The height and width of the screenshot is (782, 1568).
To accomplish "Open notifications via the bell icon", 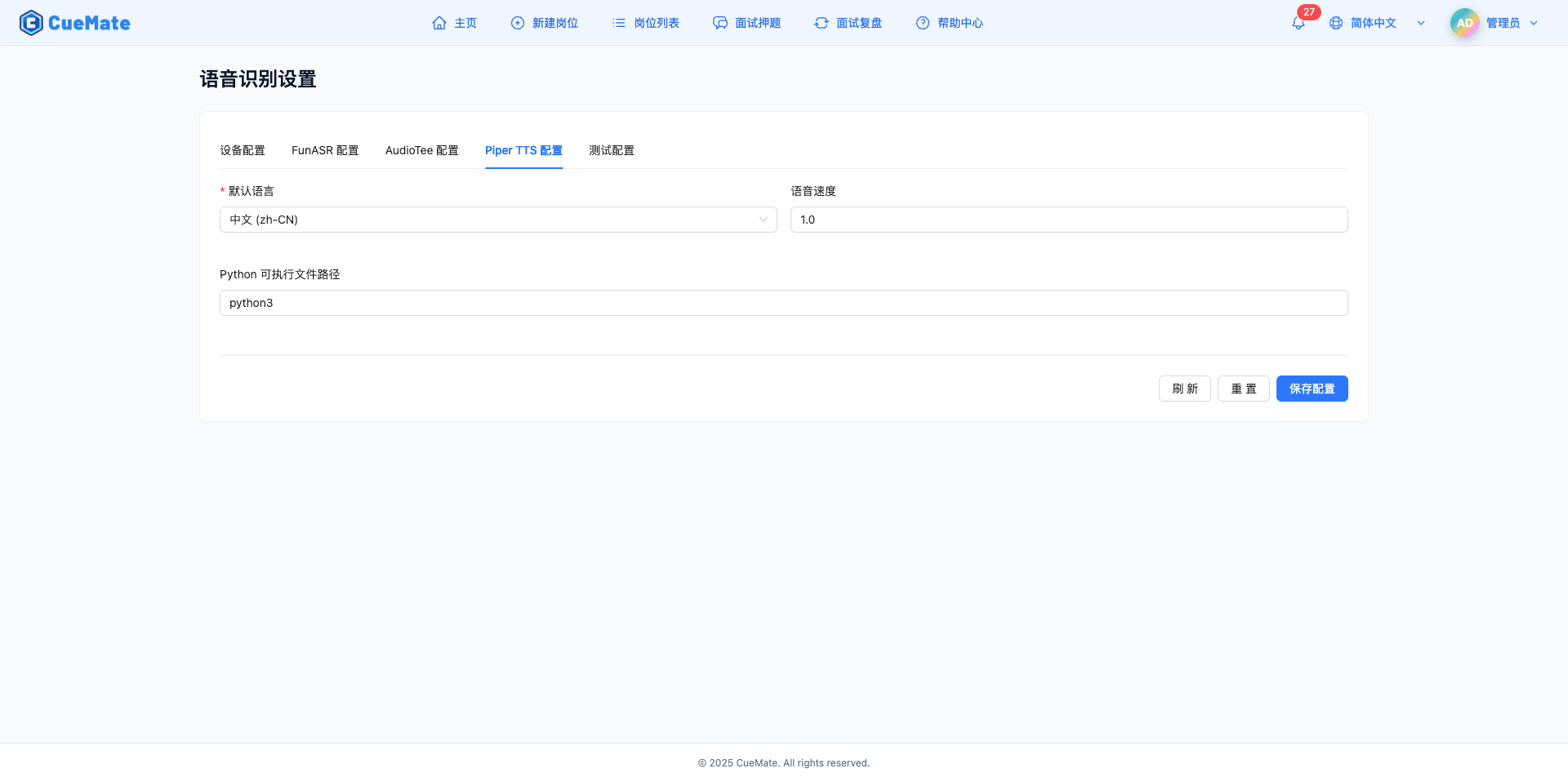I will point(1298,23).
